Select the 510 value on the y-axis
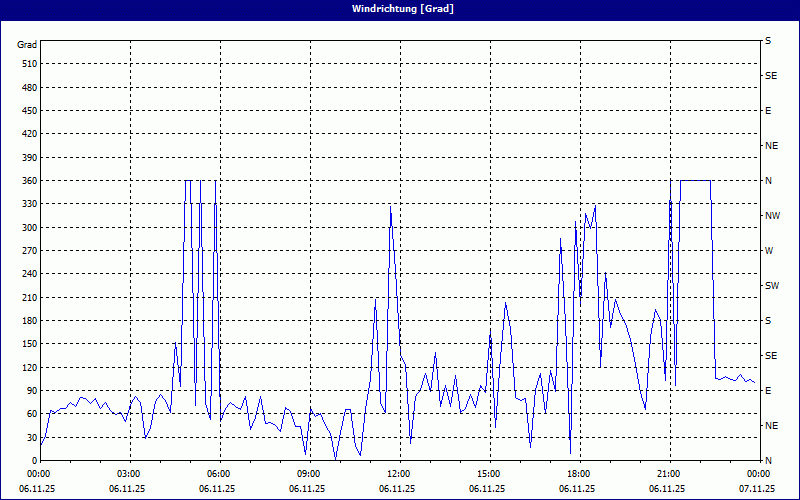Screen dimensions: 800x500 28,64
